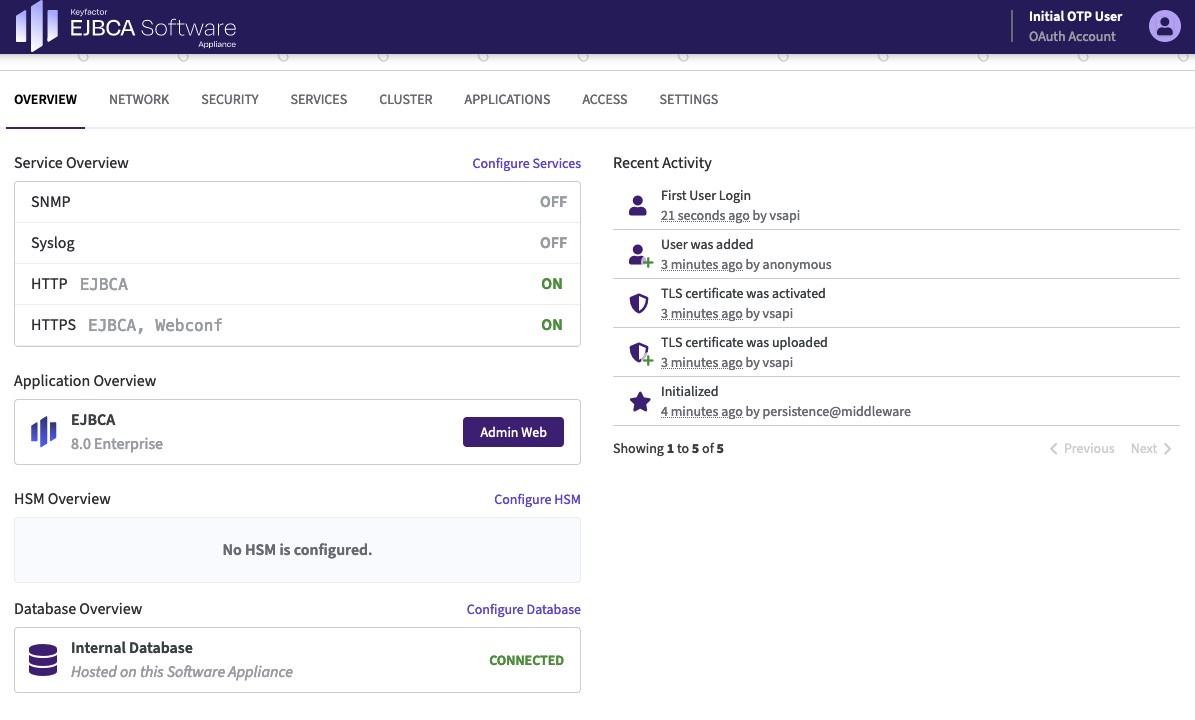Viewport: 1195px width, 720px height.
Task: Click the Internal Database cylinder icon
Action: (43, 660)
